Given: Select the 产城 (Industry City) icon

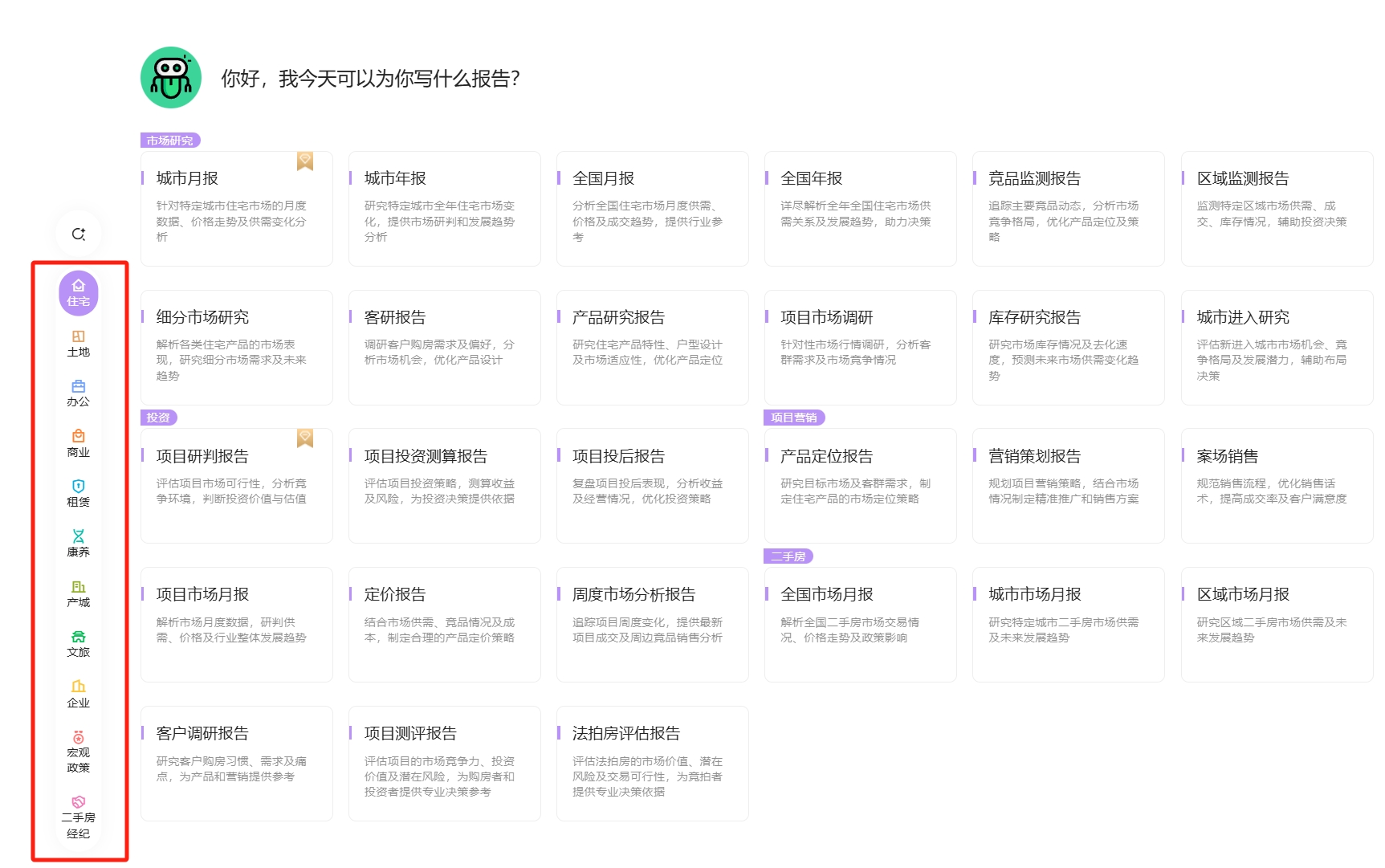Looking at the screenshot, I should (79, 593).
